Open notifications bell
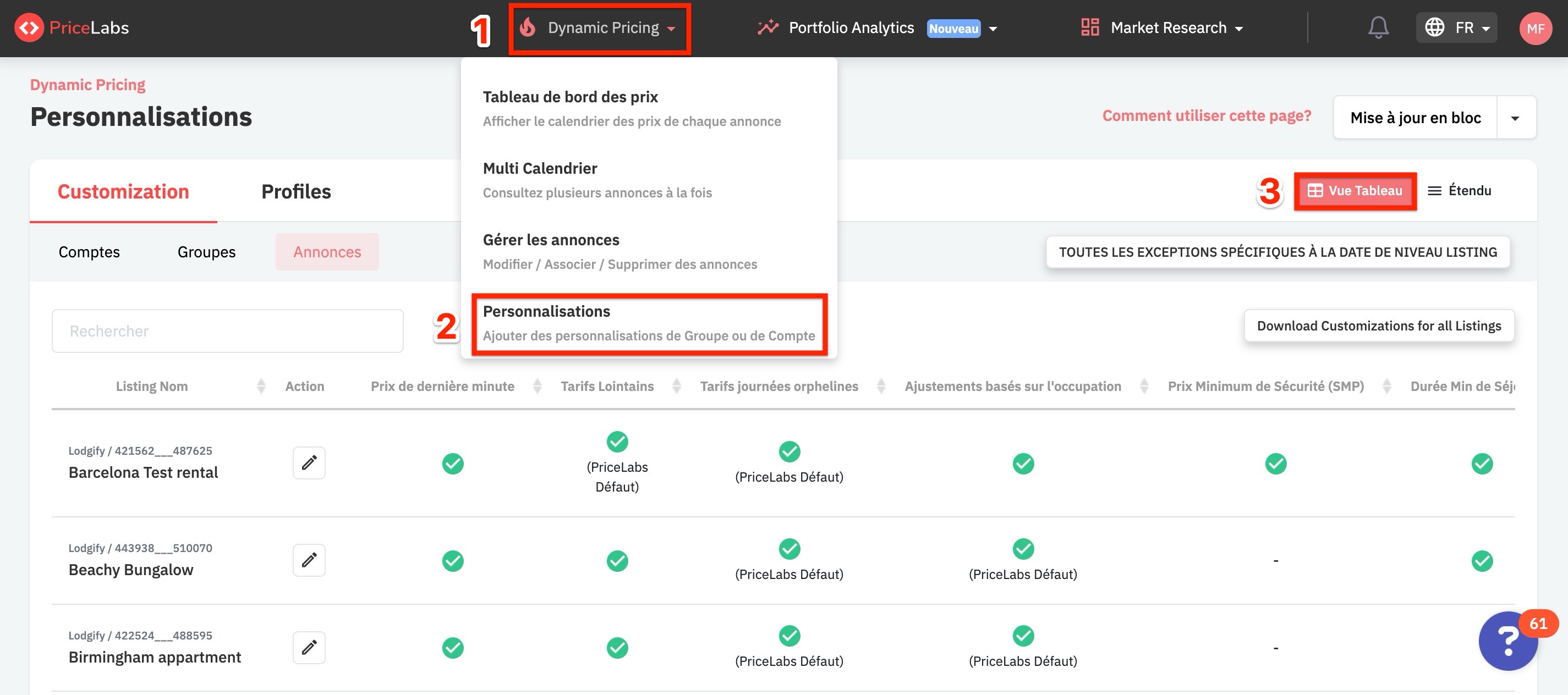 click(x=1378, y=27)
